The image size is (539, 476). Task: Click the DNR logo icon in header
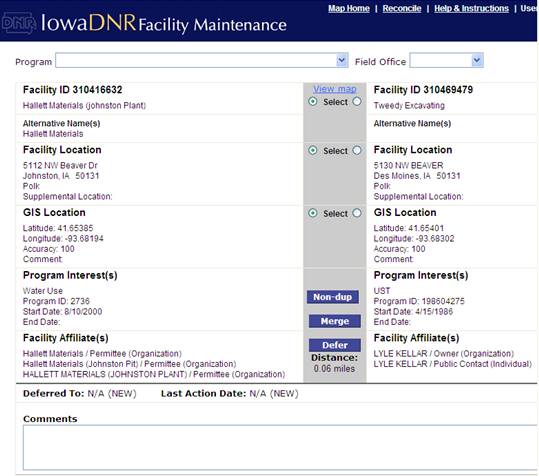[19, 23]
